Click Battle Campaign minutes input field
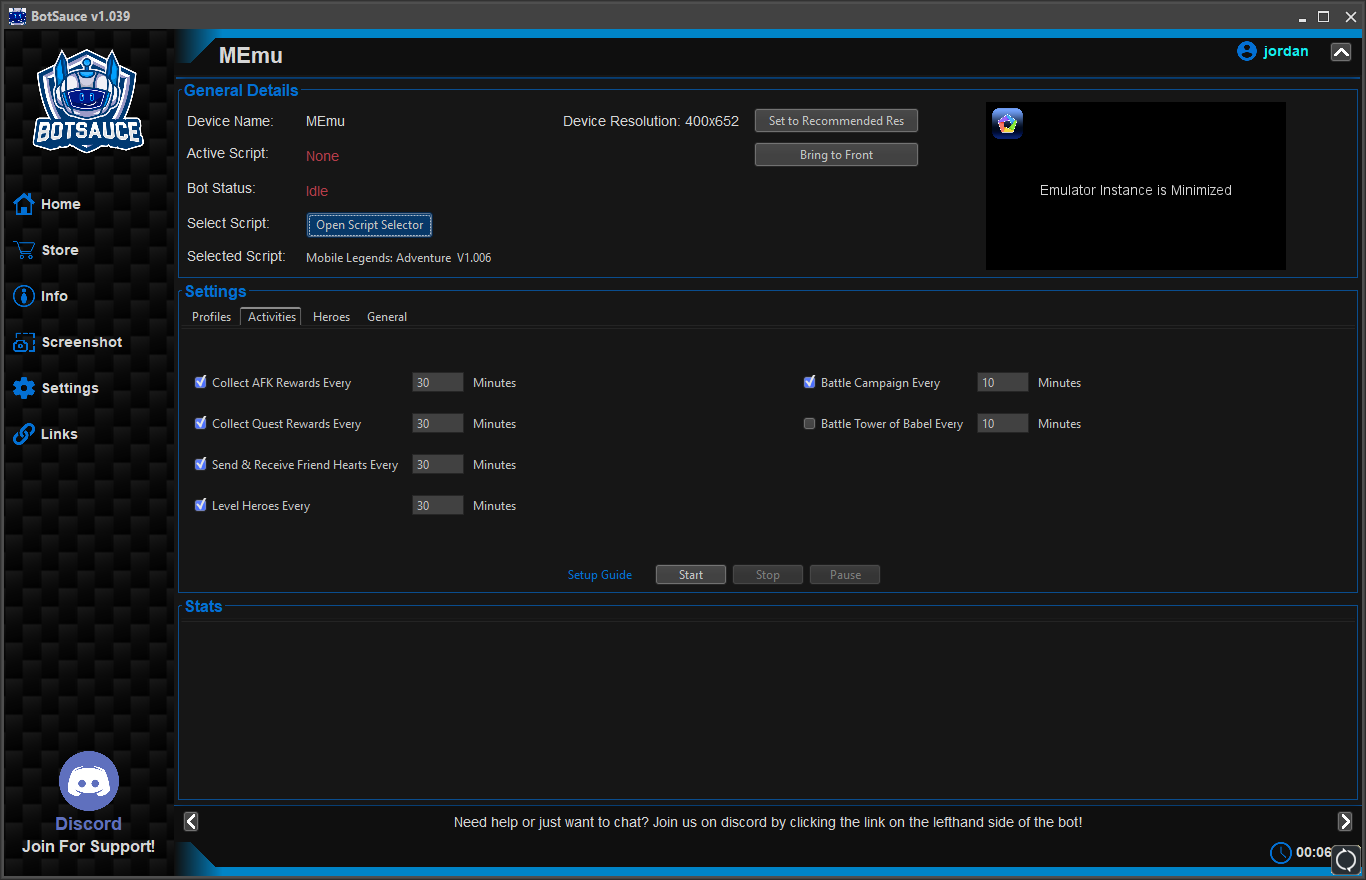 1002,383
